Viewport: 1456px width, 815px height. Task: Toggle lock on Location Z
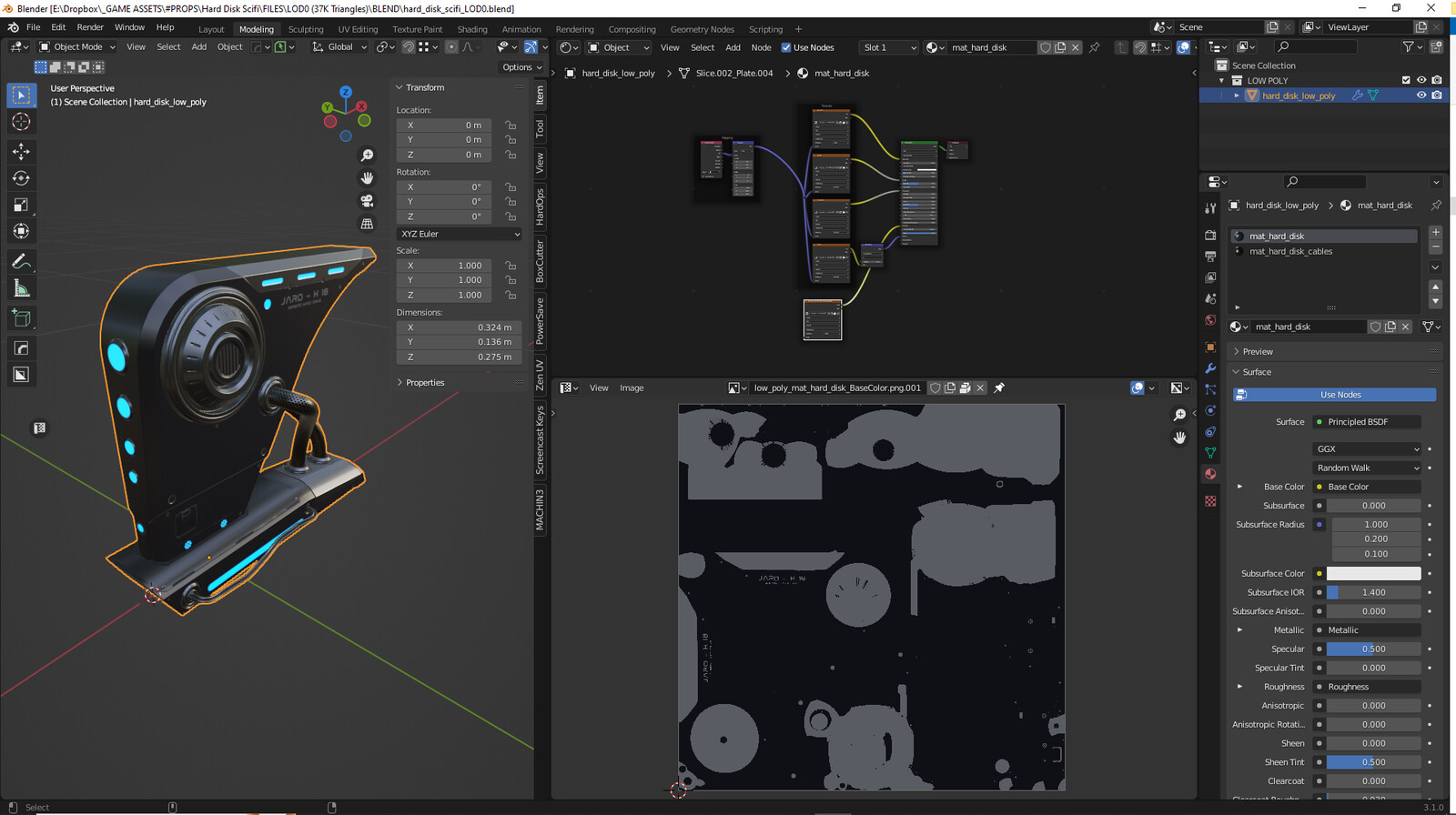(x=511, y=155)
